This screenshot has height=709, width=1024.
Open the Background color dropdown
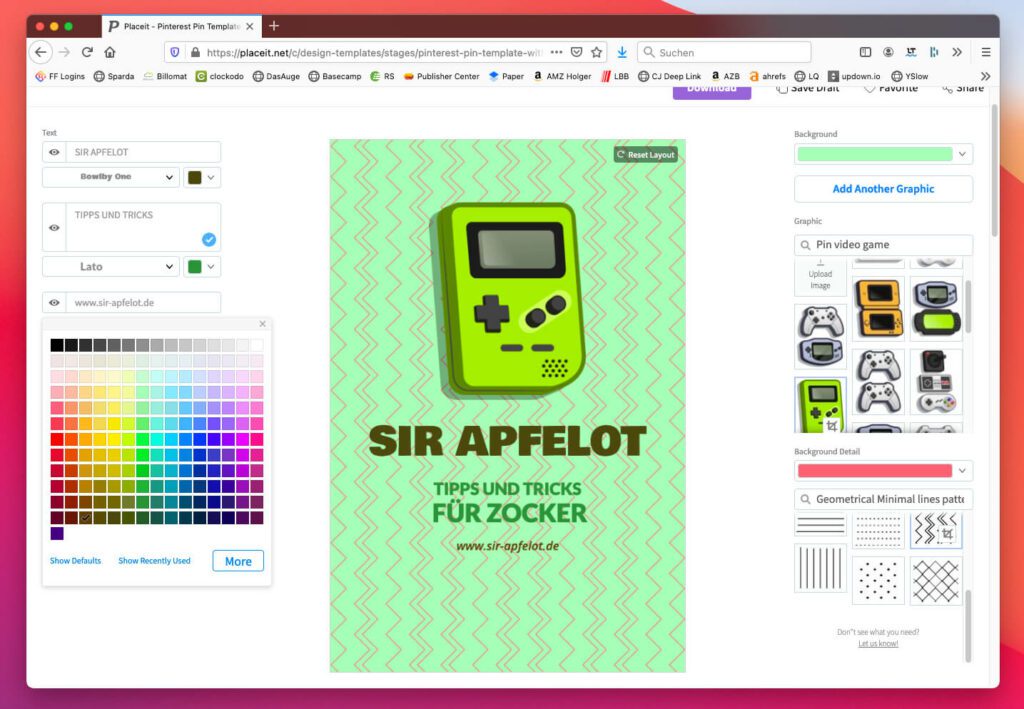(x=960, y=153)
